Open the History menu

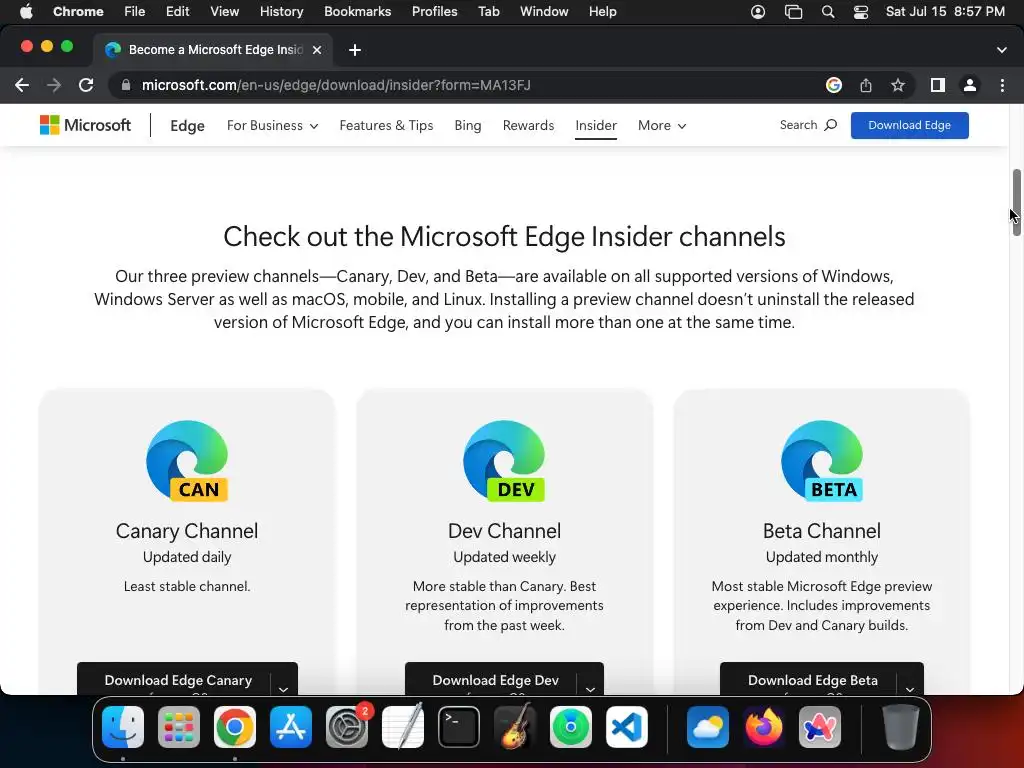click(281, 12)
